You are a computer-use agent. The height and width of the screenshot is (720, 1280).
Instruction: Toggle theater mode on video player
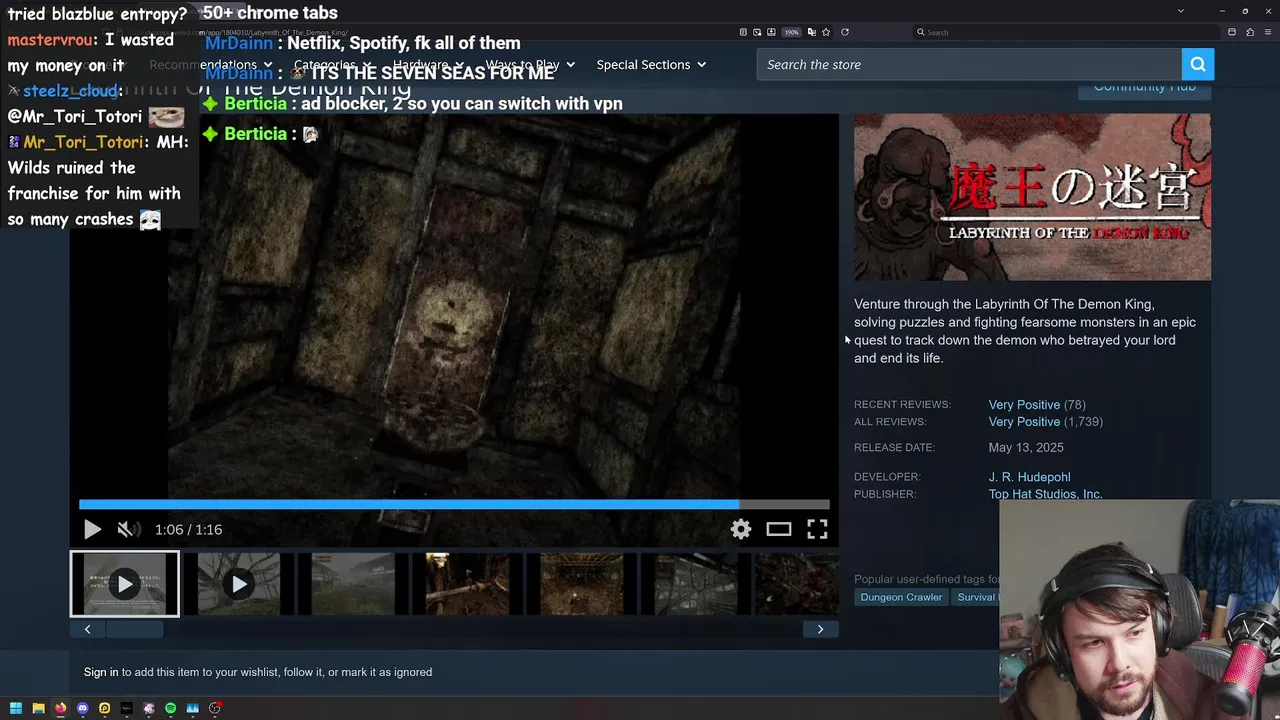tap(779, 529)
